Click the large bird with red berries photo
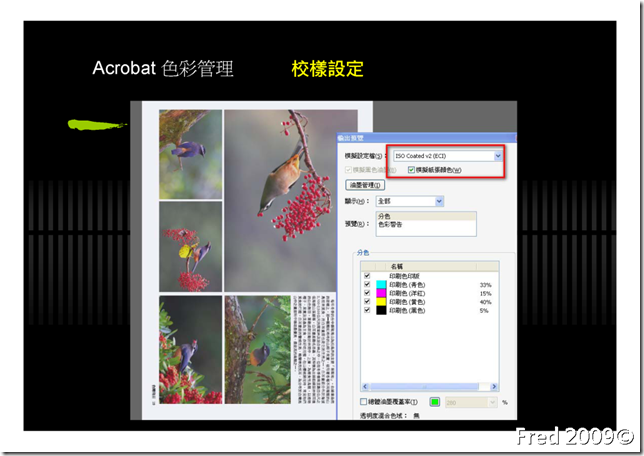644x456 pixels. [x=280, y=200]
